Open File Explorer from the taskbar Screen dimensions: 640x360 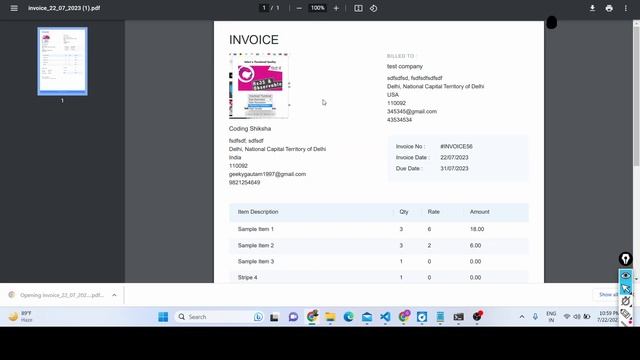[330, 317]
